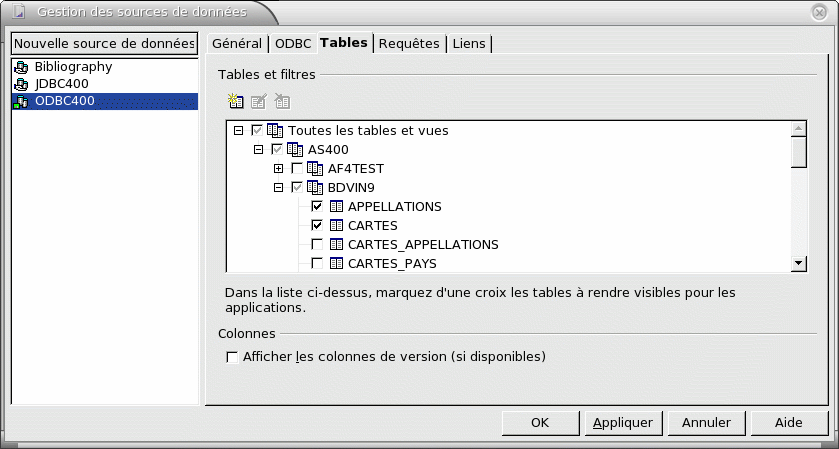
Task: Collapse the AS400 tree node
Action: click(x=258, y=150)
